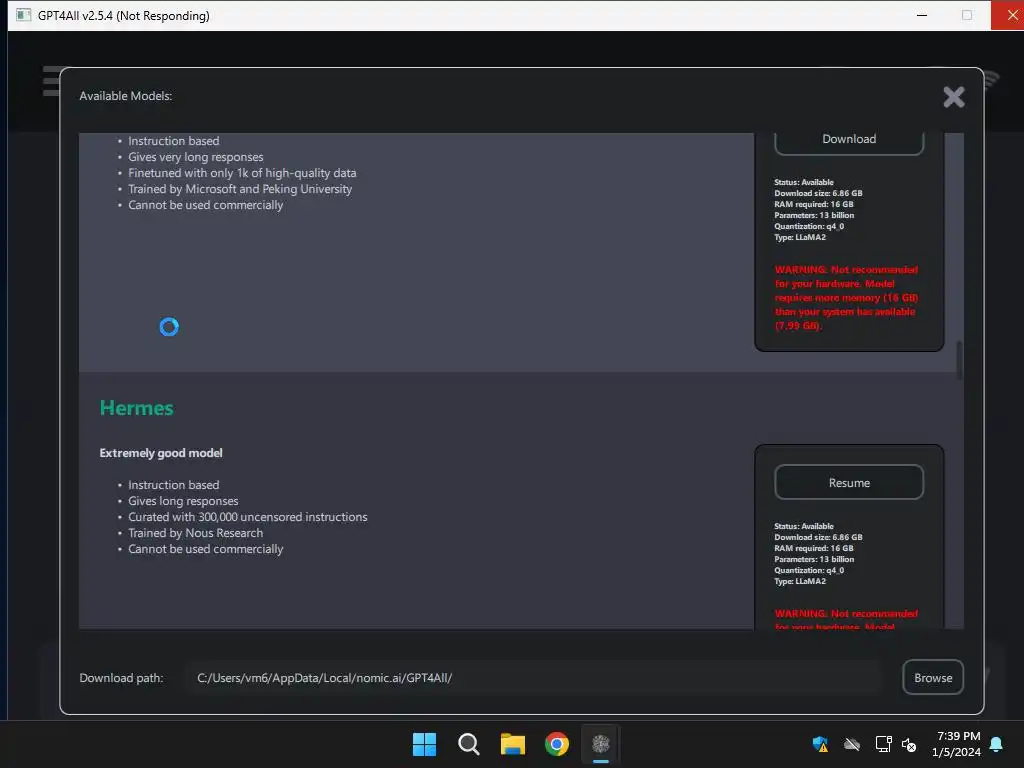Click 'Gives long responses' under Hermes
This screenshot has width=1024, height=768.
(183, 501)
